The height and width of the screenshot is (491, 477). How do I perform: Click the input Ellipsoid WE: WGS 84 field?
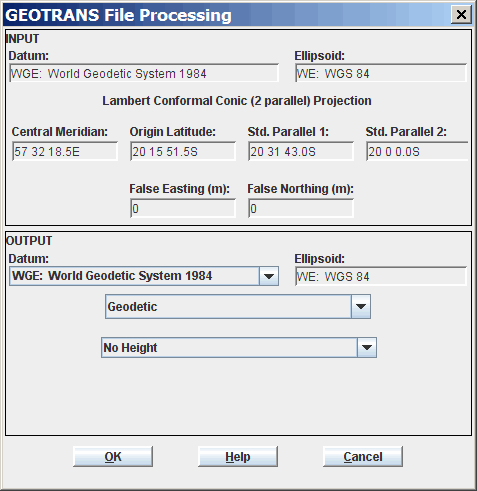[x=381, y=73]
